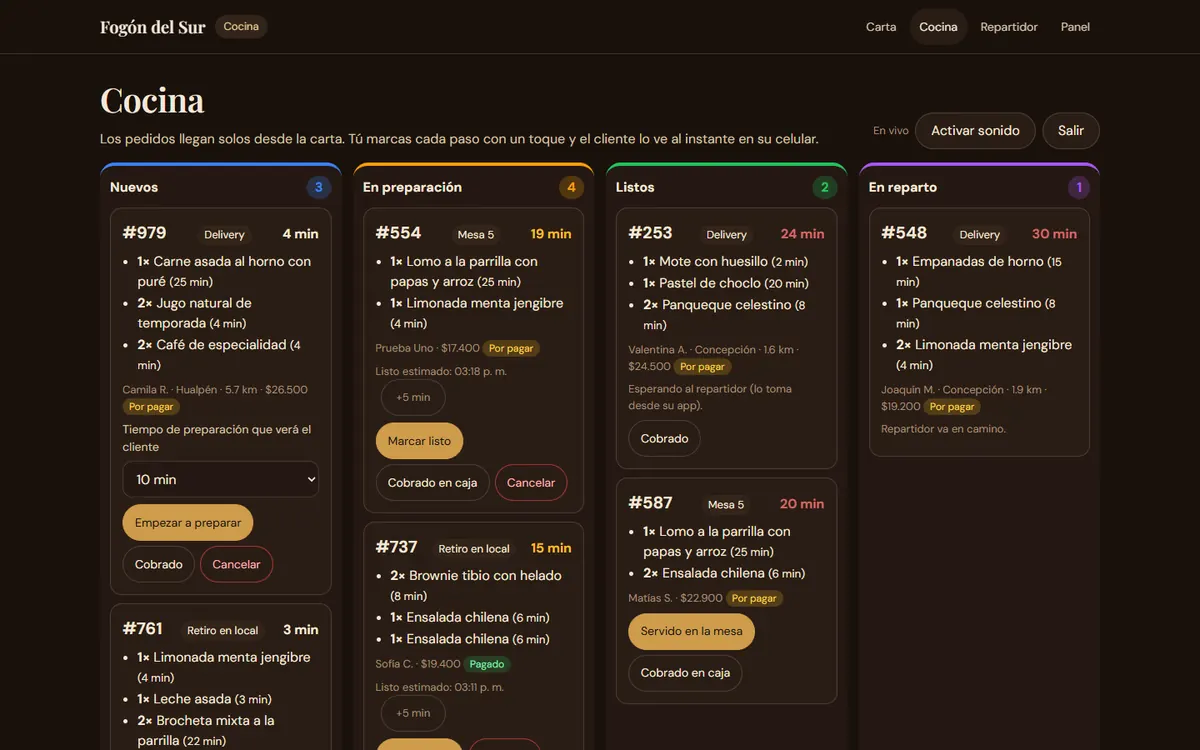Turn on sound with Activar sonido
The height and width of the screenshot is (750, 1200).
[x=975, y=131]
